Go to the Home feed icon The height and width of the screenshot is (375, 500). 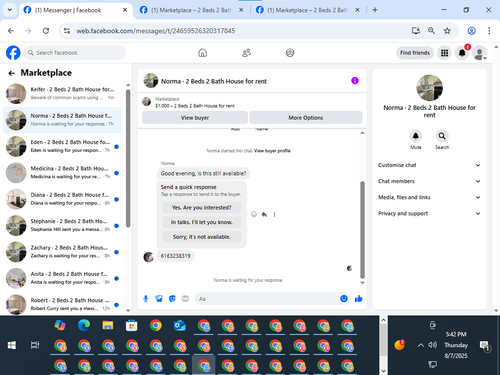[202, 53]
